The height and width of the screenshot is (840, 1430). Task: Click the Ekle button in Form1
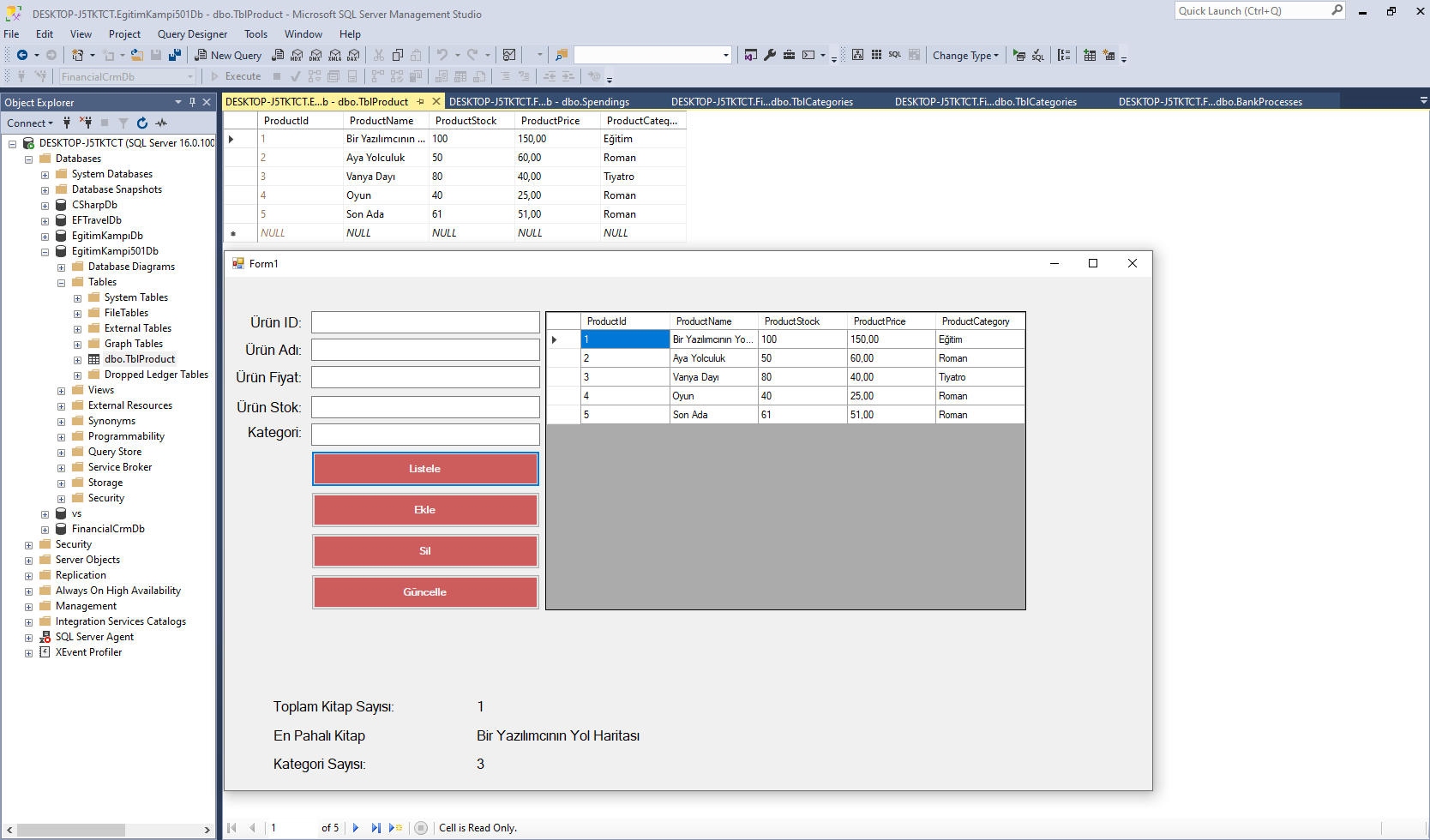pyautogui.click(x=425, y=510)
